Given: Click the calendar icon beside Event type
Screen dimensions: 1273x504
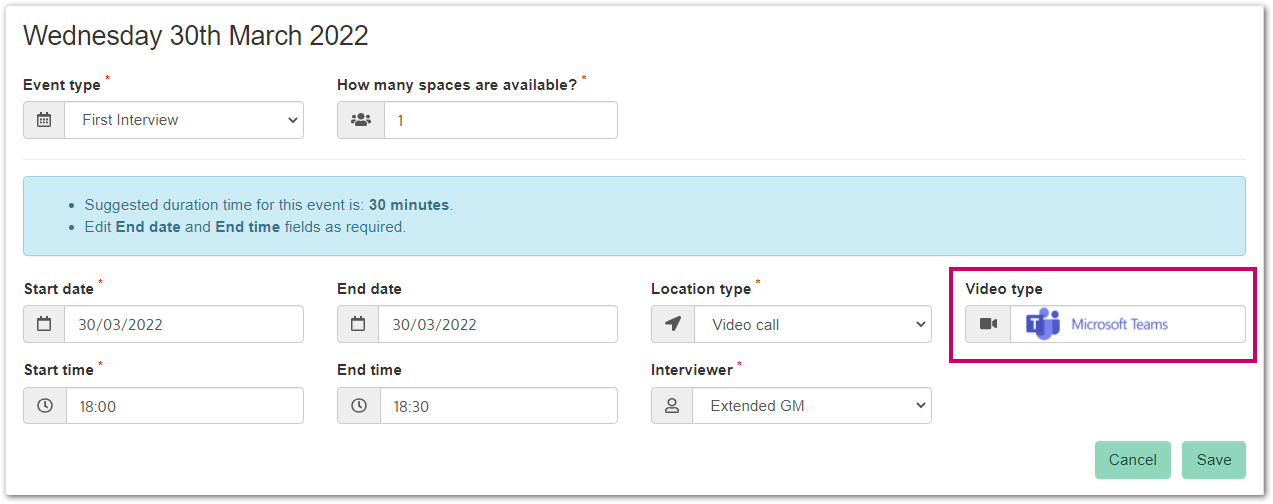Looking at the screenshot, I should [44, 120].
